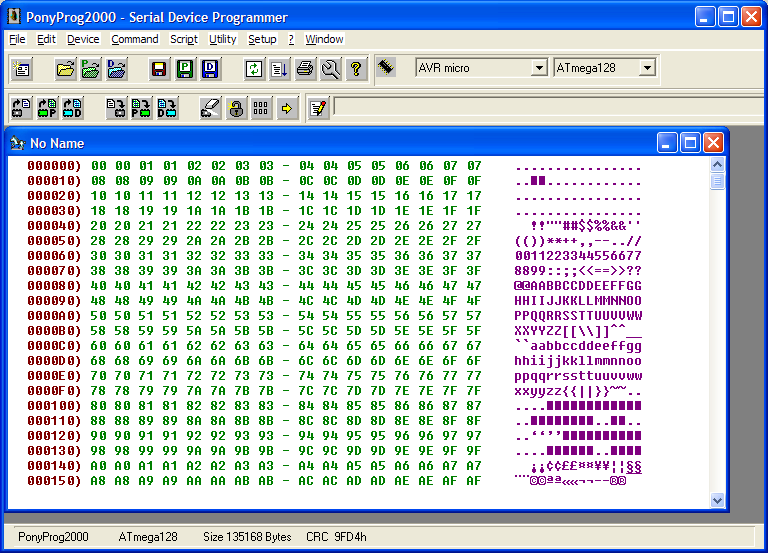Click the Load script icon
Screen dimensions: 768x553
279,69
